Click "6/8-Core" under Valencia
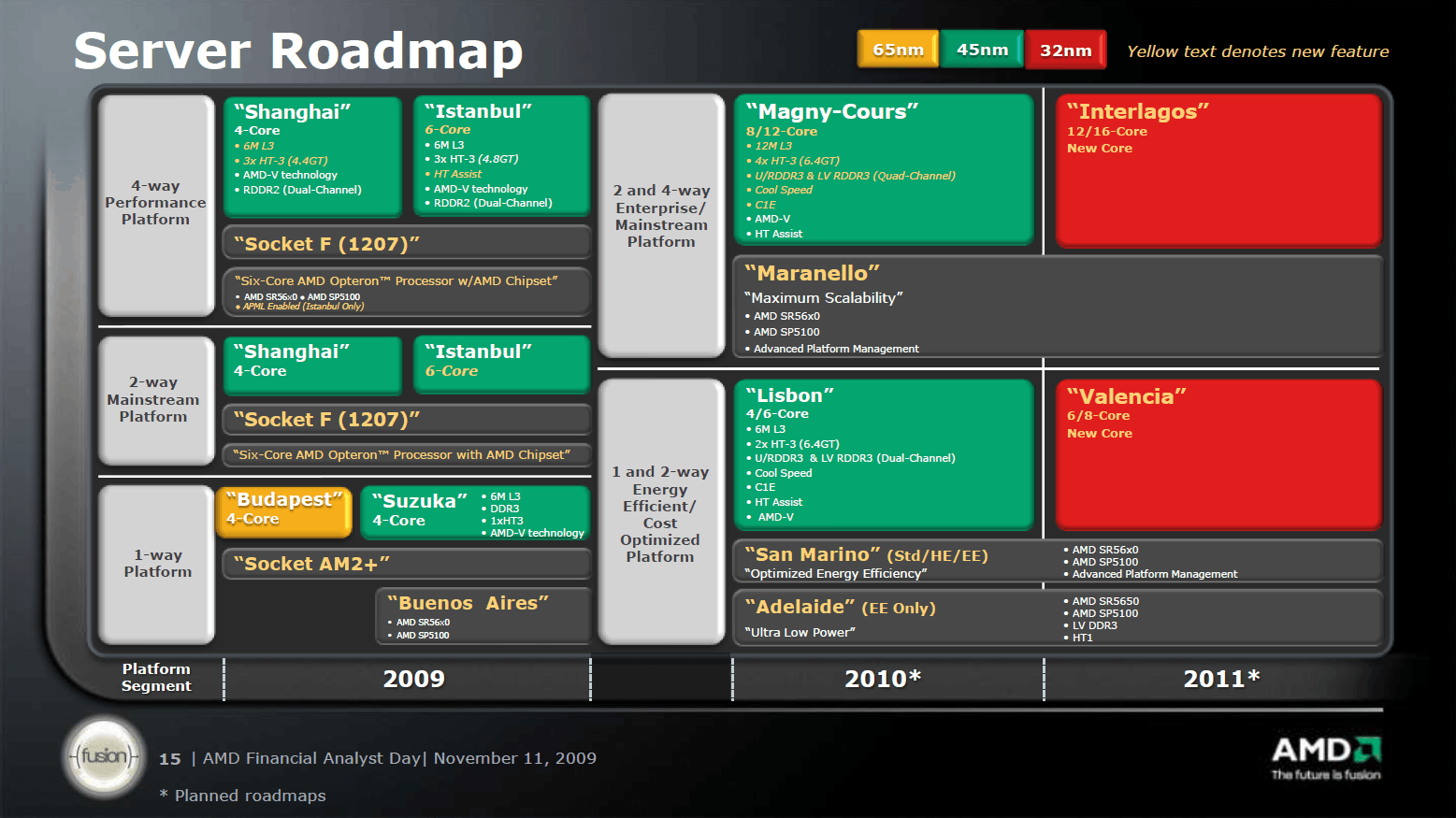This screenshot has height=818, width=1456. tap(1098, 416)
